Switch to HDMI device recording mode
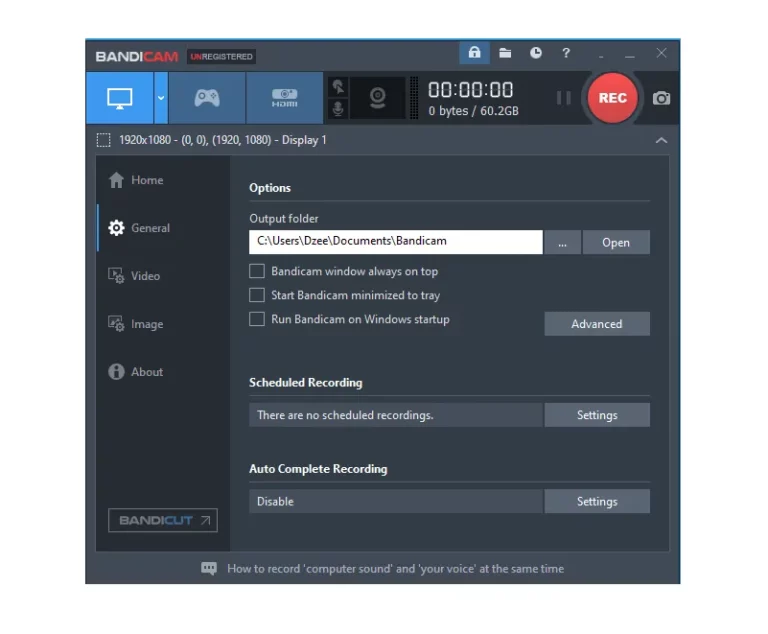Image resolution: width=768 pixels, height=634 pixels. (x=285, y=98)
